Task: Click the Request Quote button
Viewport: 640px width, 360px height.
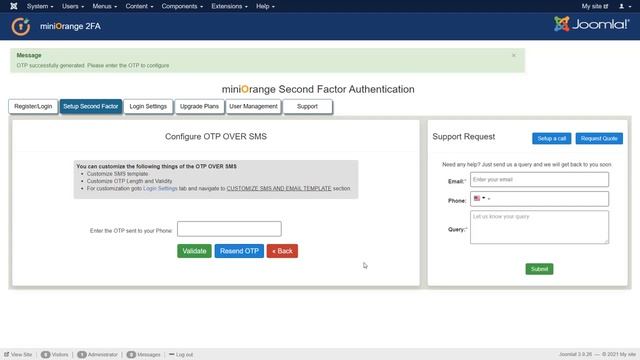Action: tap(599, 138)
